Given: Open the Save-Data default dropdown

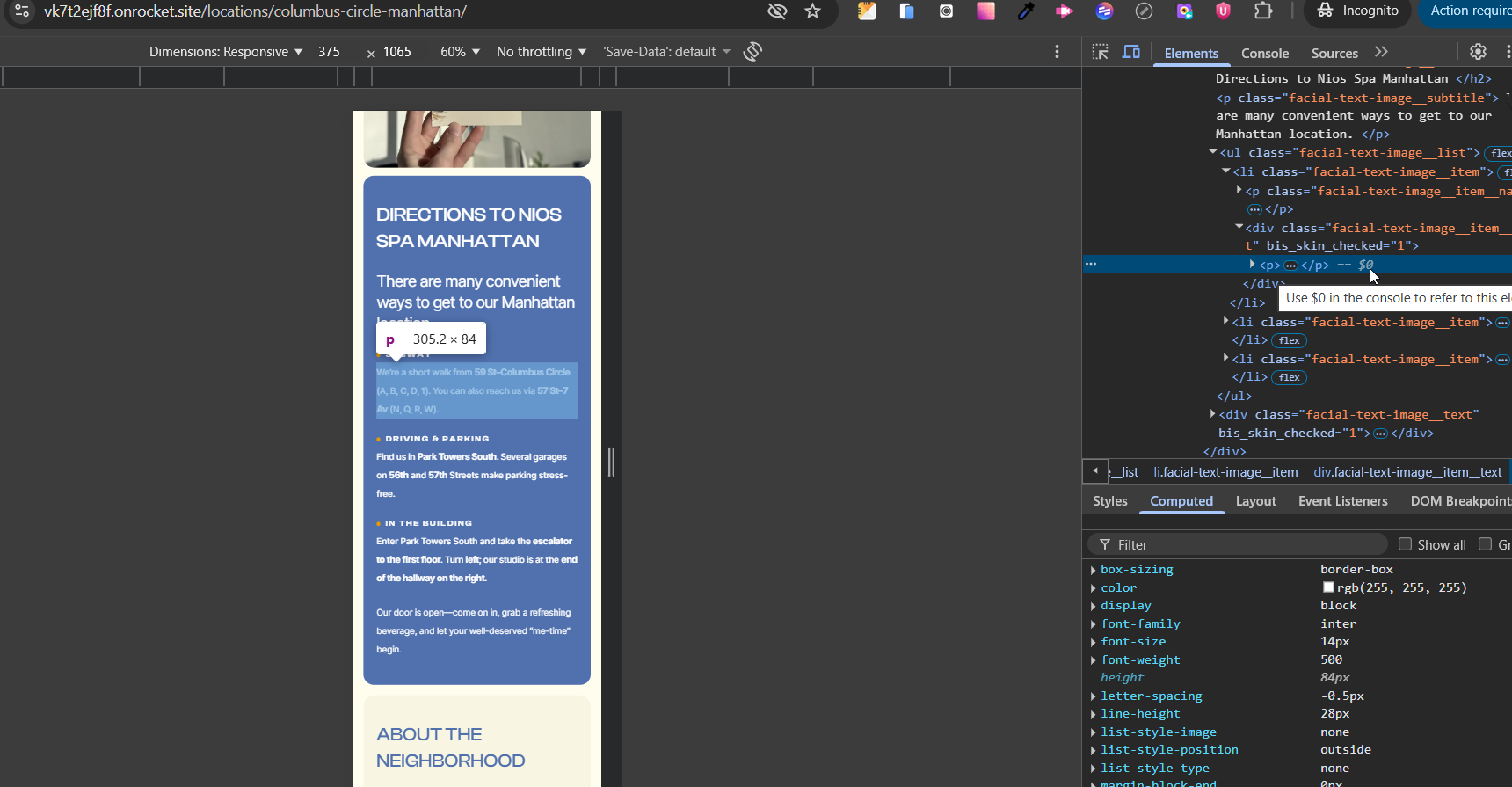Looking at the screenshot, I should pyautogui.click(x=667, y=52).
